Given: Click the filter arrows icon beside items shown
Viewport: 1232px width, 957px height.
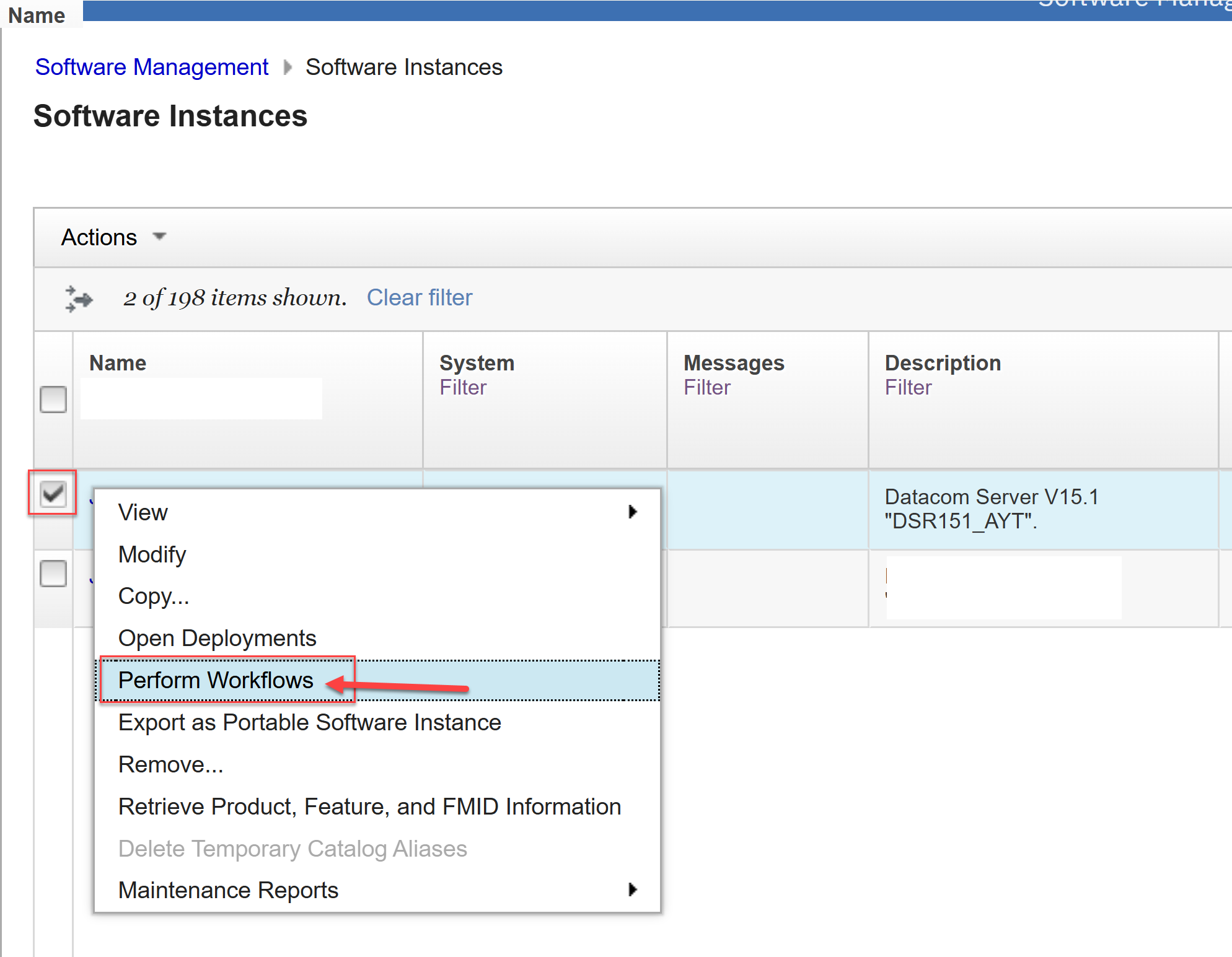Looking at the screenshot, I should (79, 299).
